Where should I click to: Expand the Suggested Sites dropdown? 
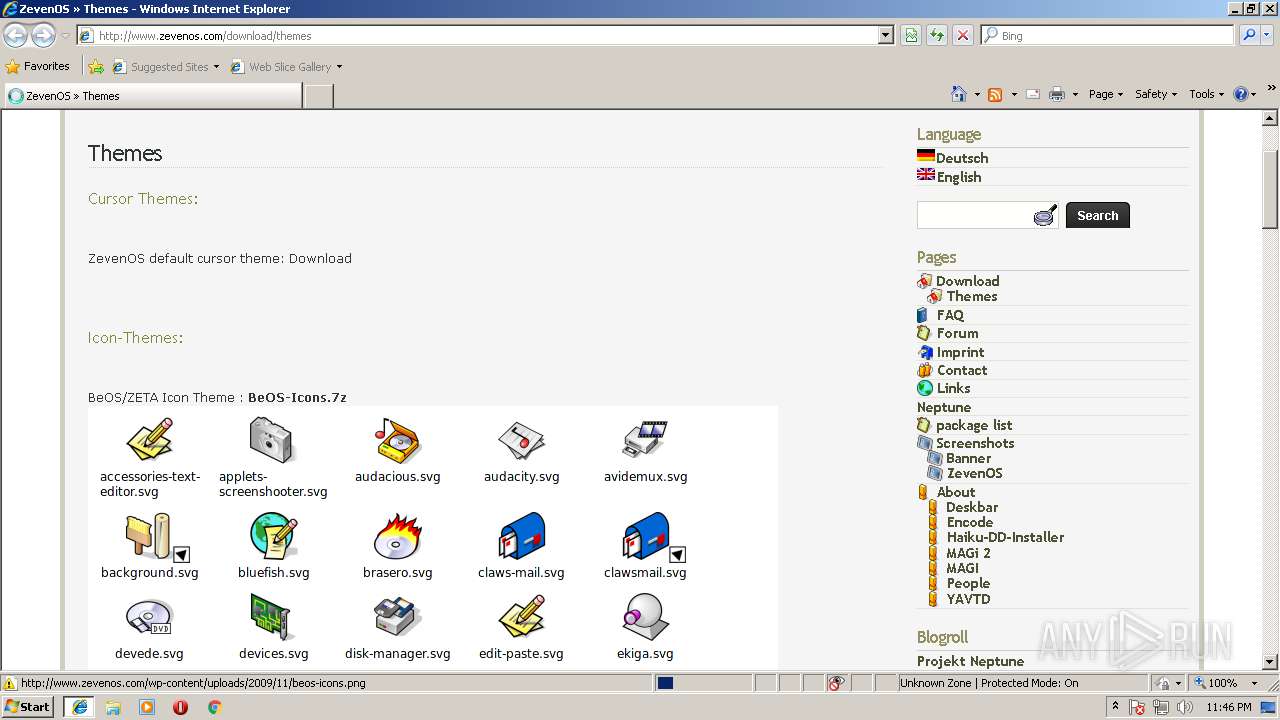click(x=216, y=67)
